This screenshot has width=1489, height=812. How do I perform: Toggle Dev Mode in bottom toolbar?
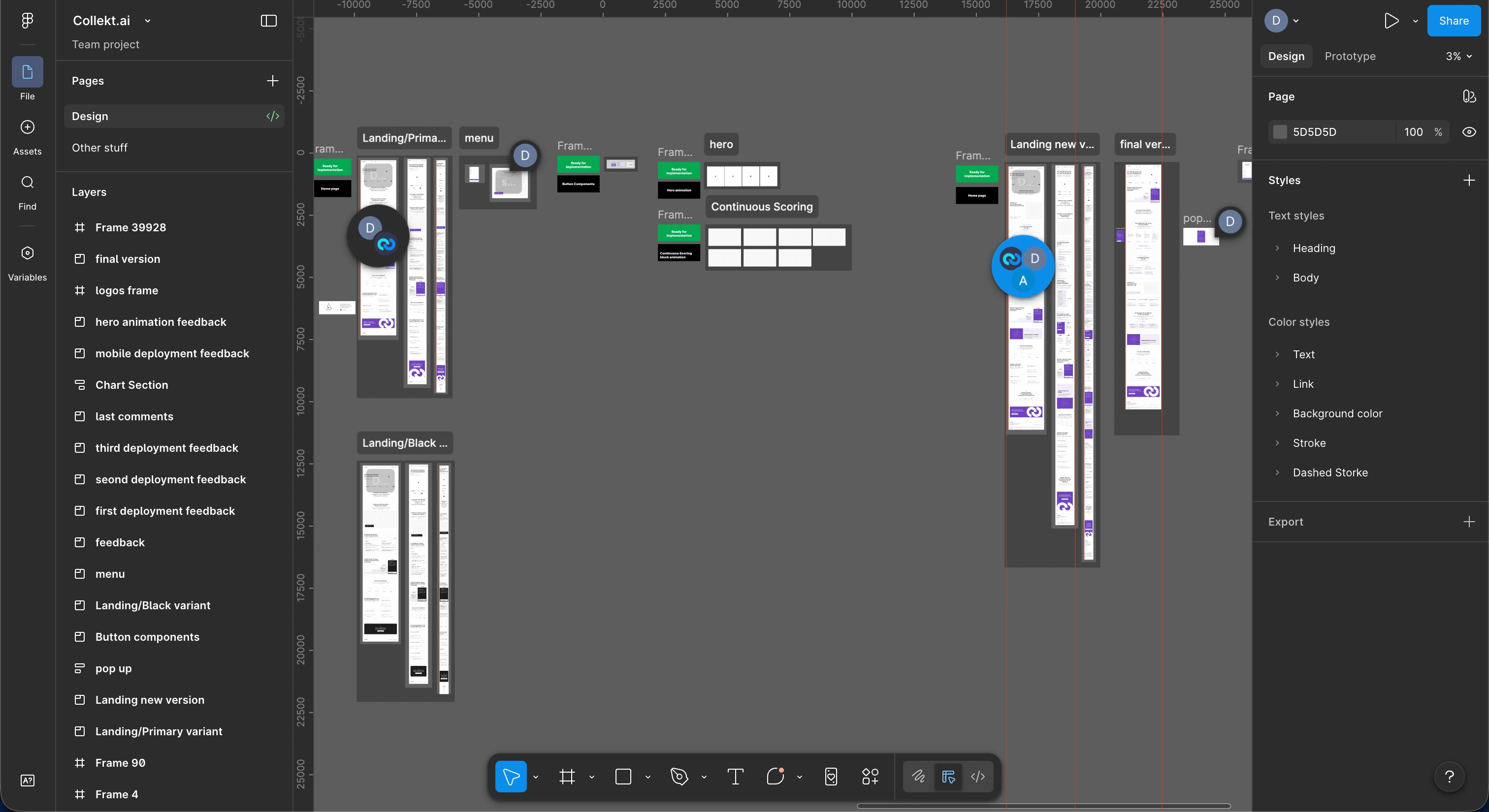pyautogui.click(x=977, y=777)
